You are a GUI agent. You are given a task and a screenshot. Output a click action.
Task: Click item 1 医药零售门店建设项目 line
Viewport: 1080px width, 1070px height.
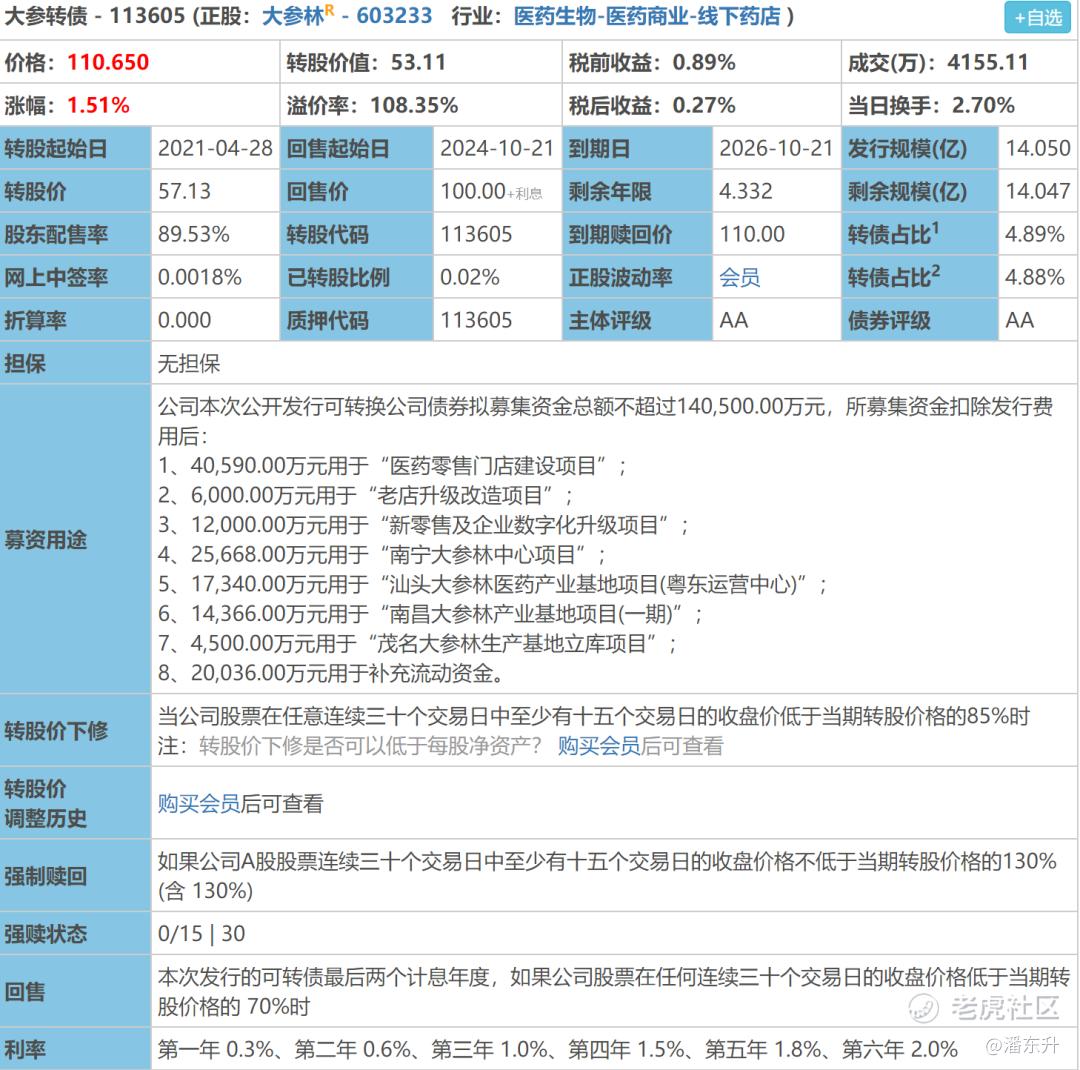pos(392,466)
